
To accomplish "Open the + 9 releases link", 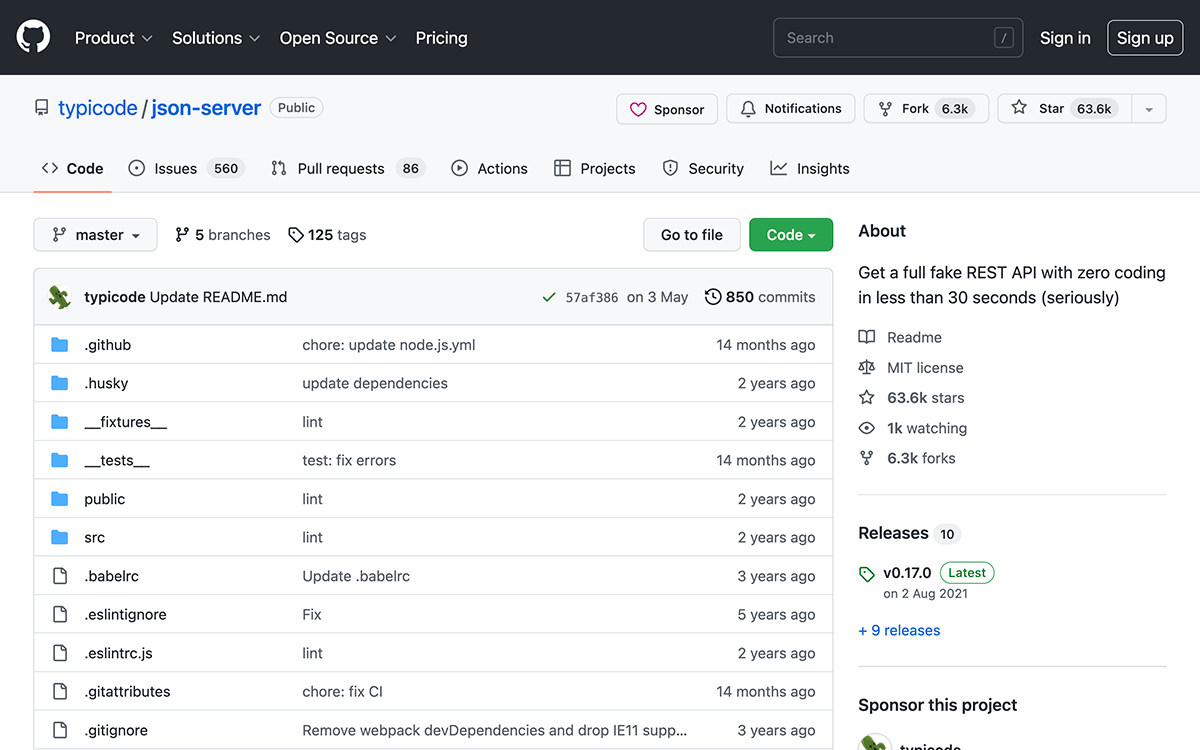I will click(x=898, y=630).
